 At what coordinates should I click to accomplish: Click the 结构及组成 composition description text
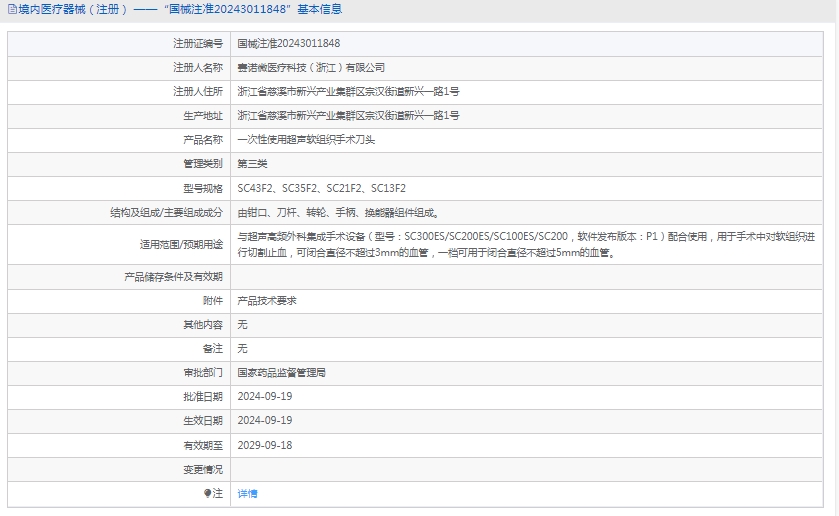pos(337,213)
